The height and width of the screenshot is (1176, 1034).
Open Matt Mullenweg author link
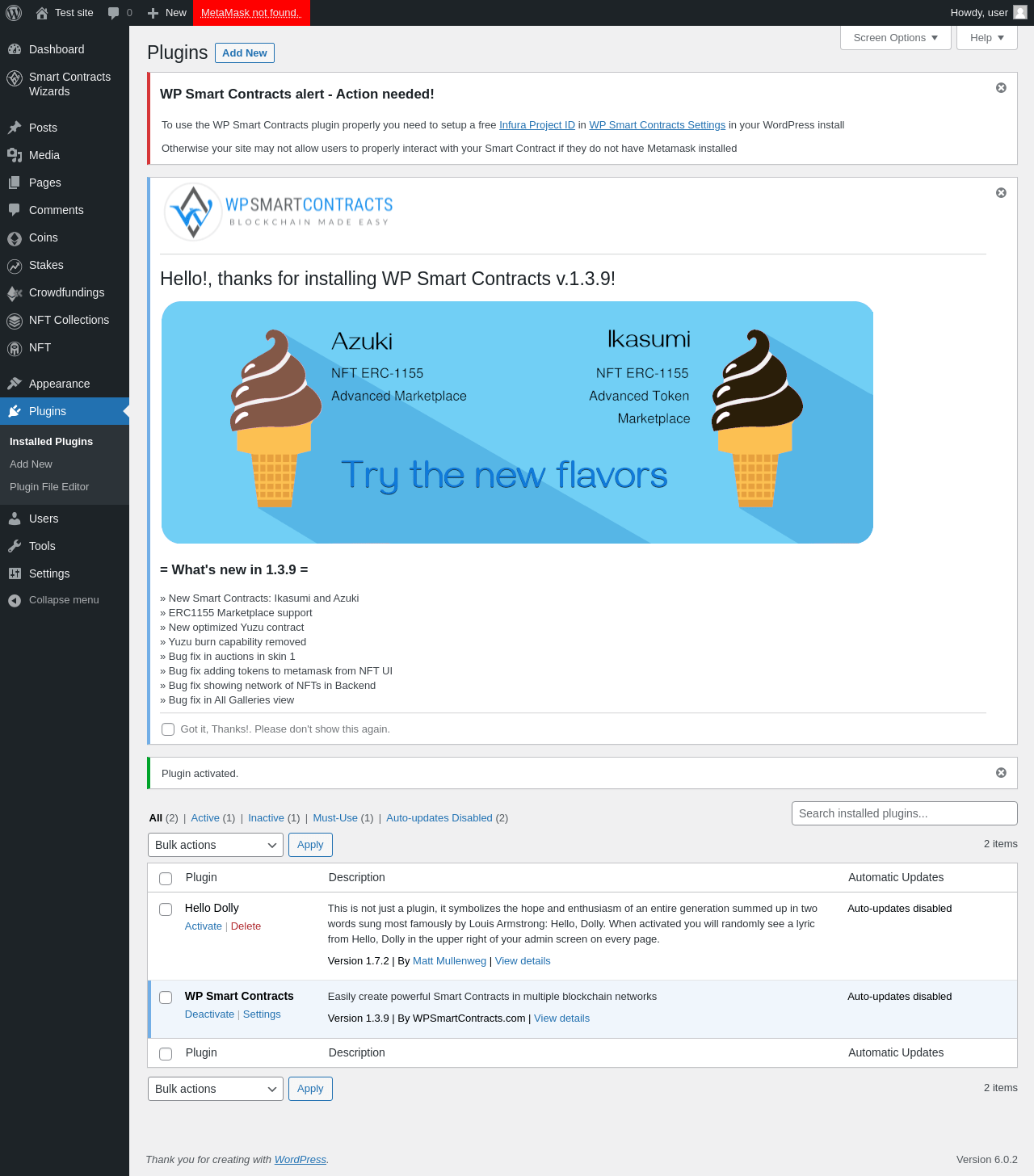(x=449, y=961)
